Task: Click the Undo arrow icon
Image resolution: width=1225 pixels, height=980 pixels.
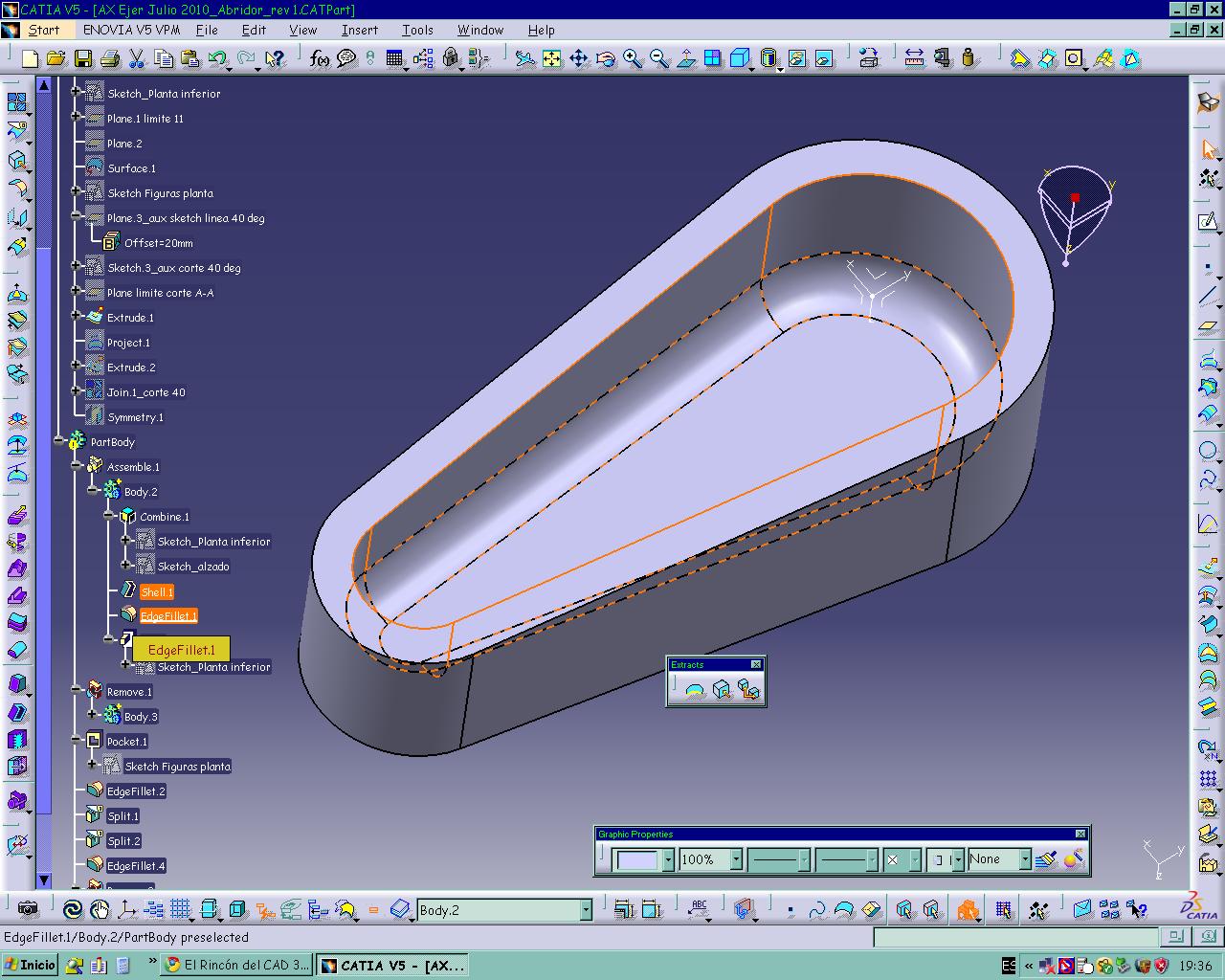Action: (216, 59)
